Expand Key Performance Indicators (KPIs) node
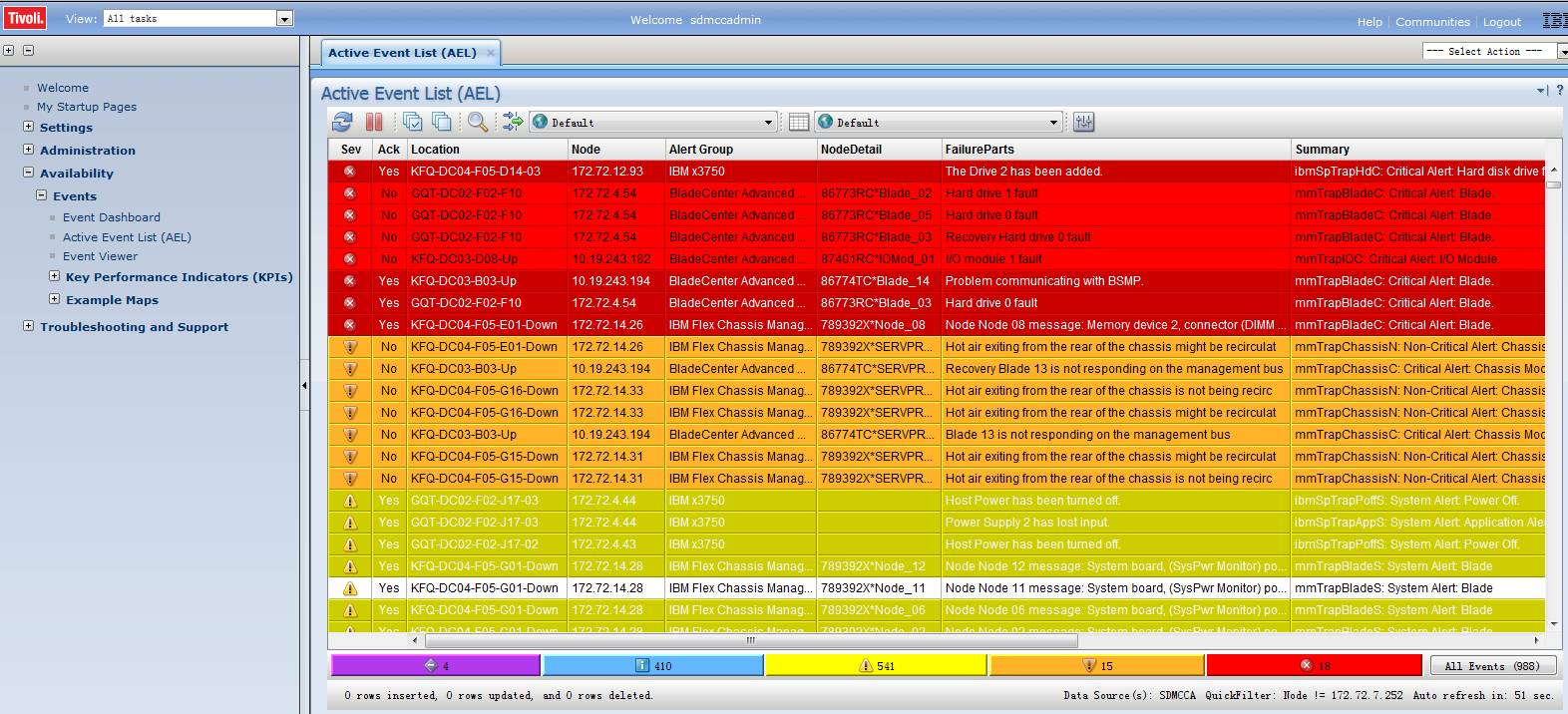 55,276
